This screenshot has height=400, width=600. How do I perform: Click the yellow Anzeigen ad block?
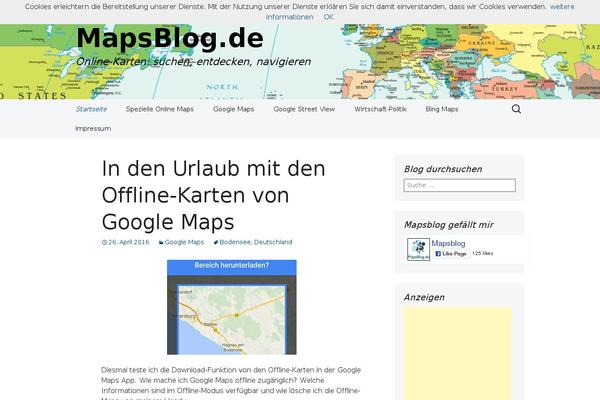458,353
